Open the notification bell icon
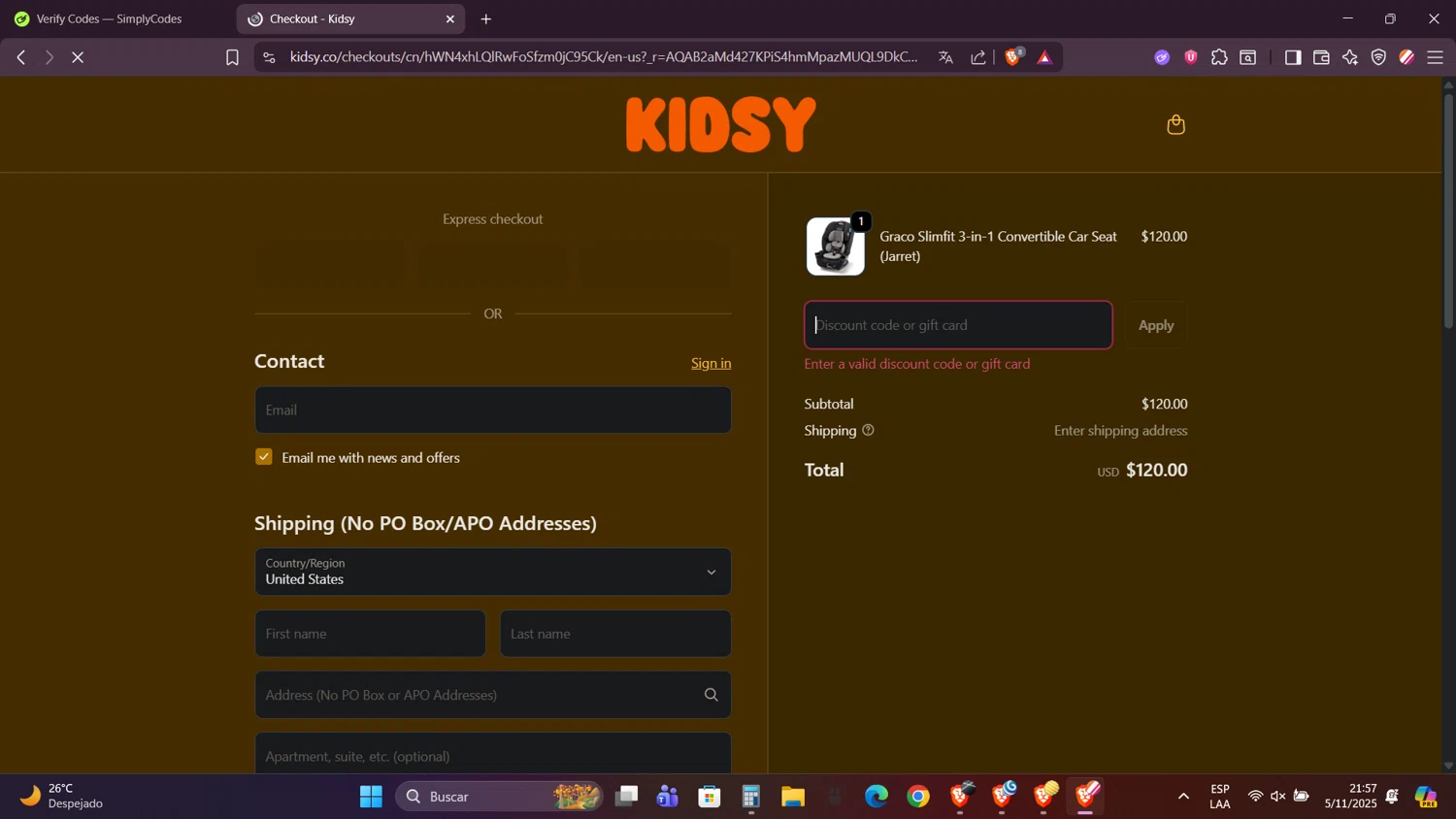1456x819 pixels. click(1393, 797)
